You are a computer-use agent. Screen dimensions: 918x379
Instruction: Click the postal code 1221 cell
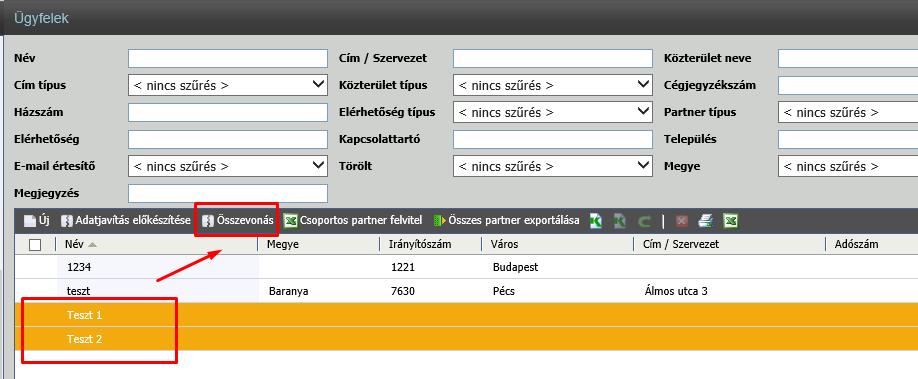403,267
